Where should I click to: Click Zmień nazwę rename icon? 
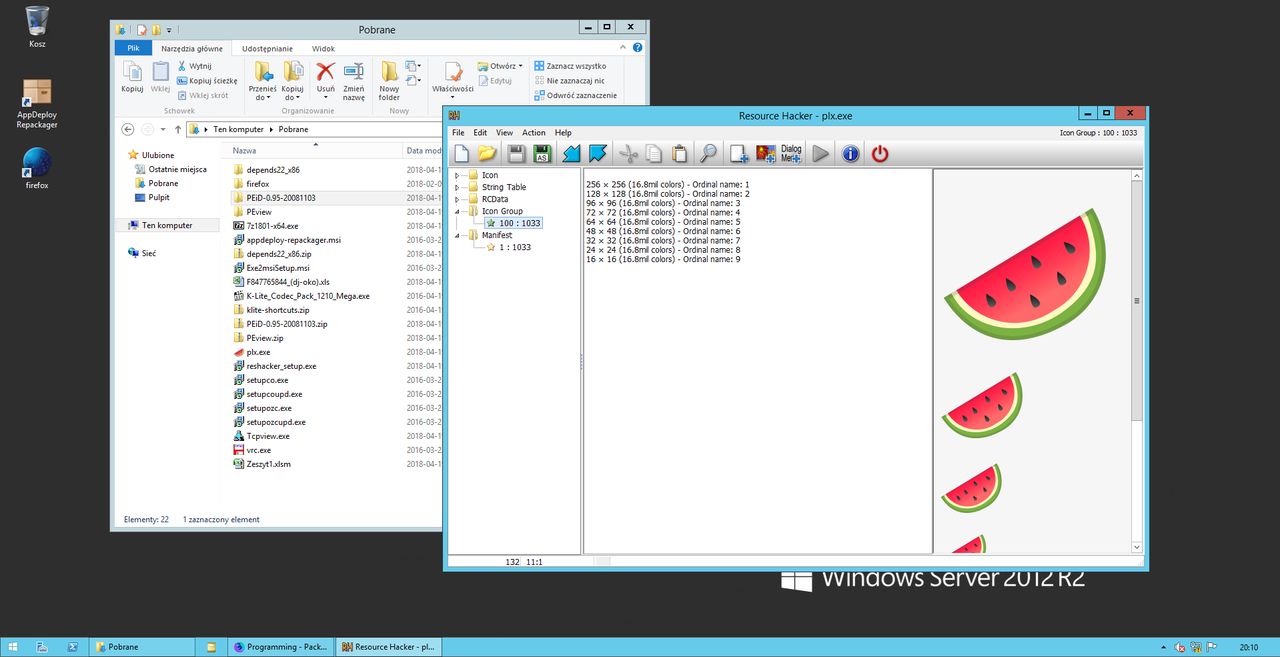pos(353,80)
